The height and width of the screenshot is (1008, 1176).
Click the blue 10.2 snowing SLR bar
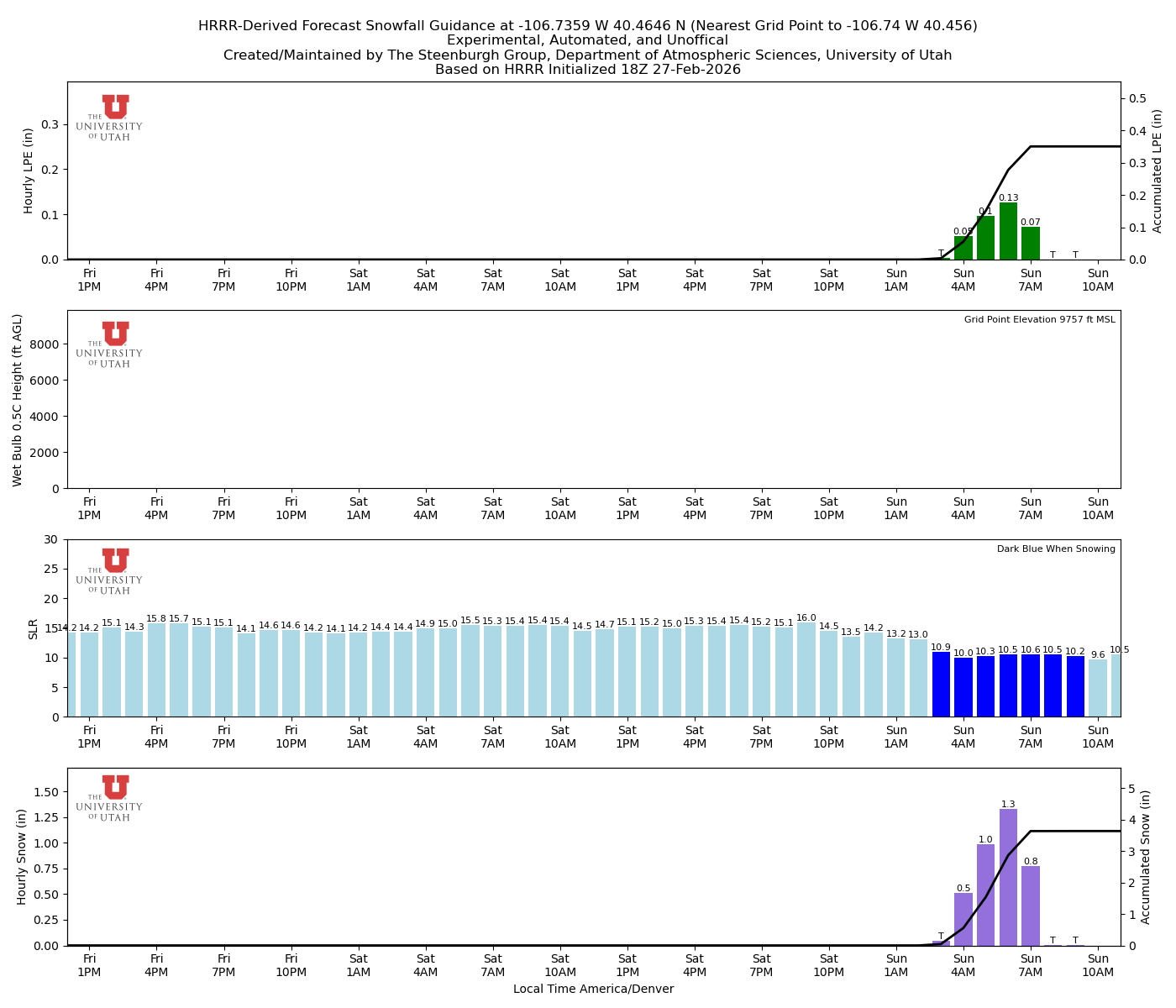coord(1077,686)
